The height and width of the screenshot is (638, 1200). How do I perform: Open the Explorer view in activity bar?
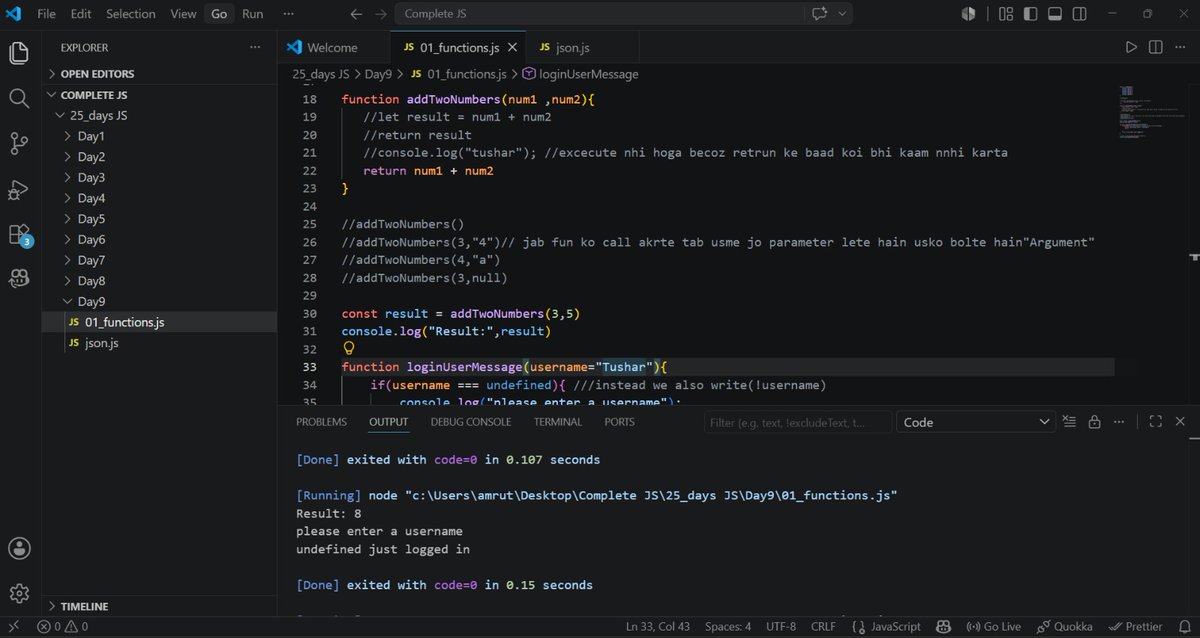[x=19, y=52]
